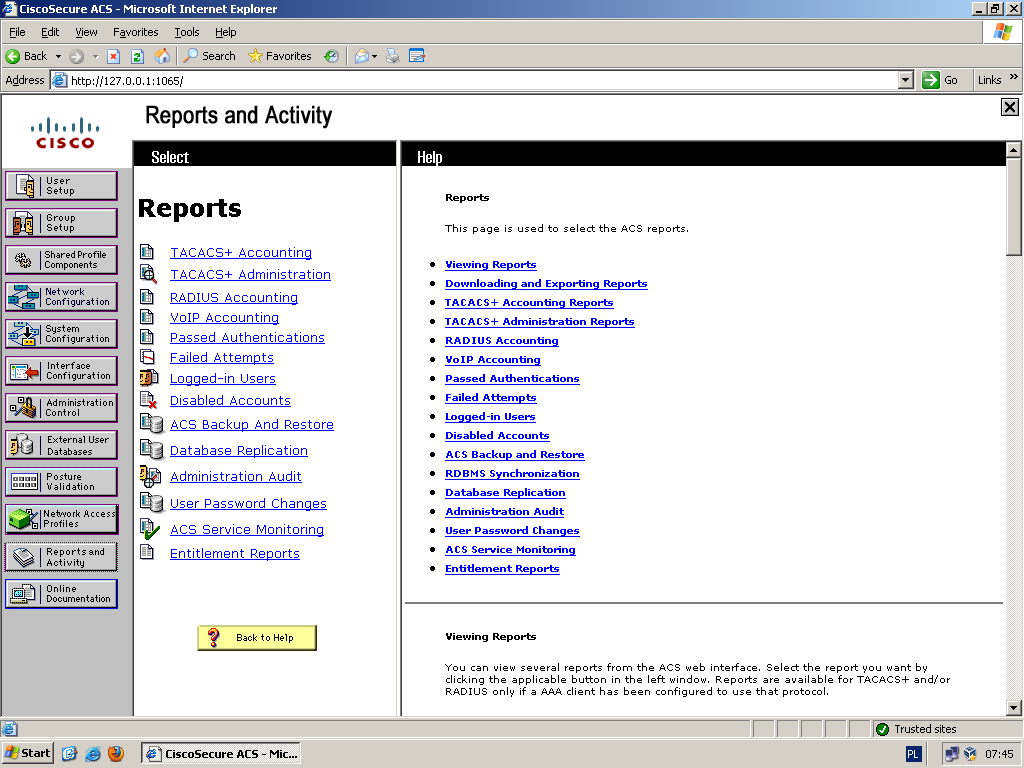Click the browser Refresh toolbar icon
This screenshot has height=768, width=1024.
pyautogui.click(x=137, y=56)
